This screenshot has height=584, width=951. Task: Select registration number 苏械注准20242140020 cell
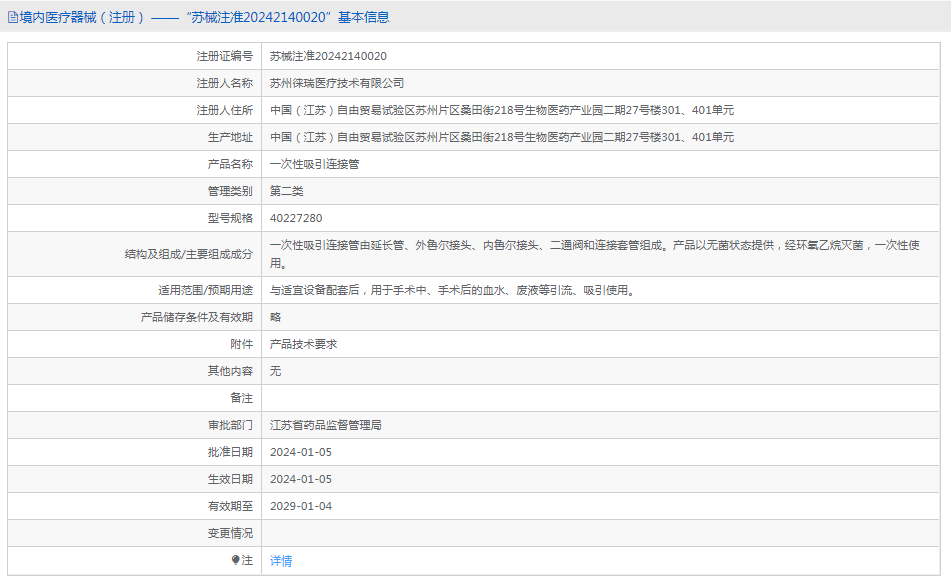(x=328, y=56)
